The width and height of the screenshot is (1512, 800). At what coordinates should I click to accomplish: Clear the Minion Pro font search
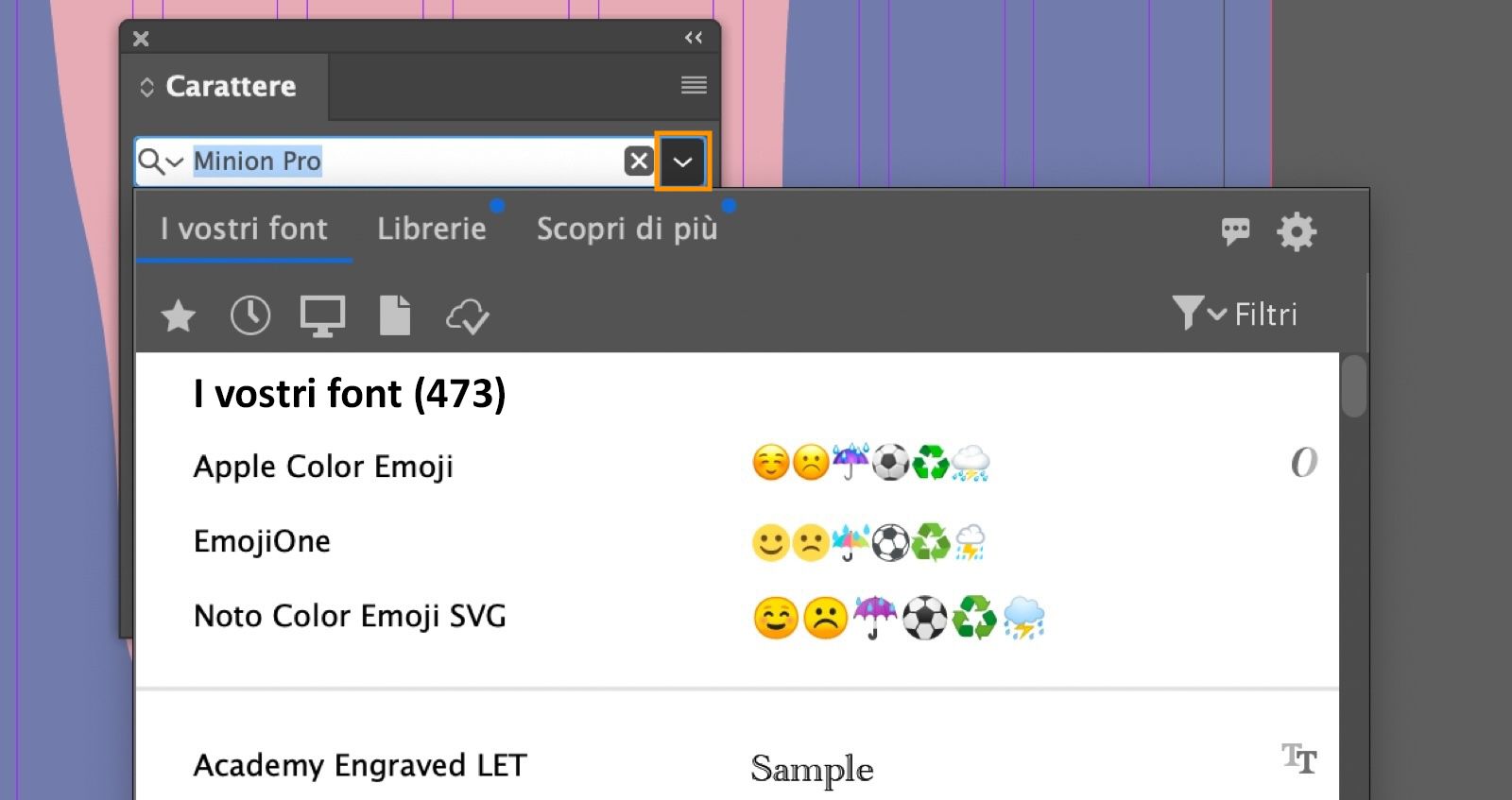pyautogui.click(x=639, y=162)
